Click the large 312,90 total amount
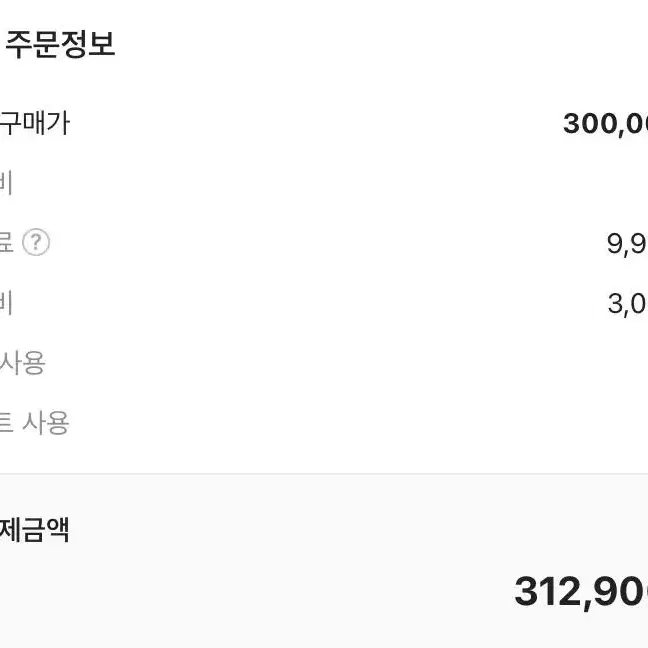The height and width of the screenshot is (648, 648). coord(581,592)
